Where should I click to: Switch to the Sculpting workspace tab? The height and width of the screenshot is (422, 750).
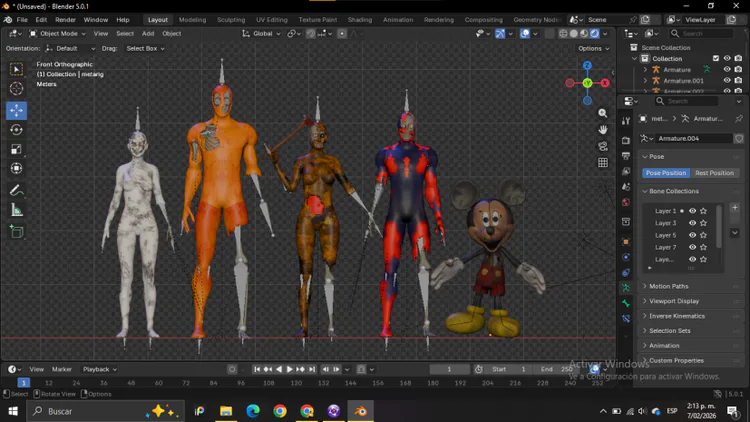point(231,20)
